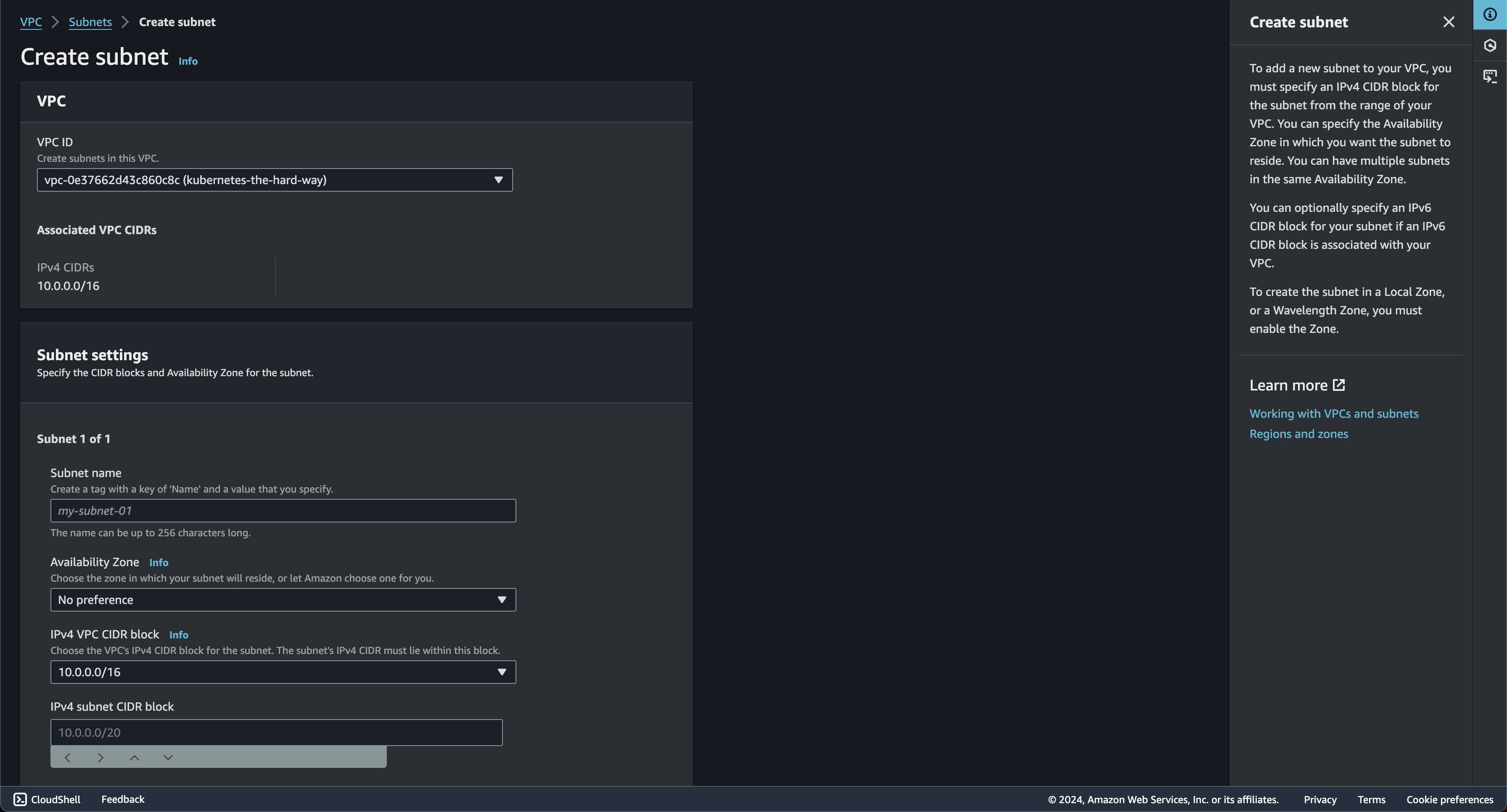The image size is (1507, 812).
Task: Click the CloudShell terminal icon
Action: [20, 799]
